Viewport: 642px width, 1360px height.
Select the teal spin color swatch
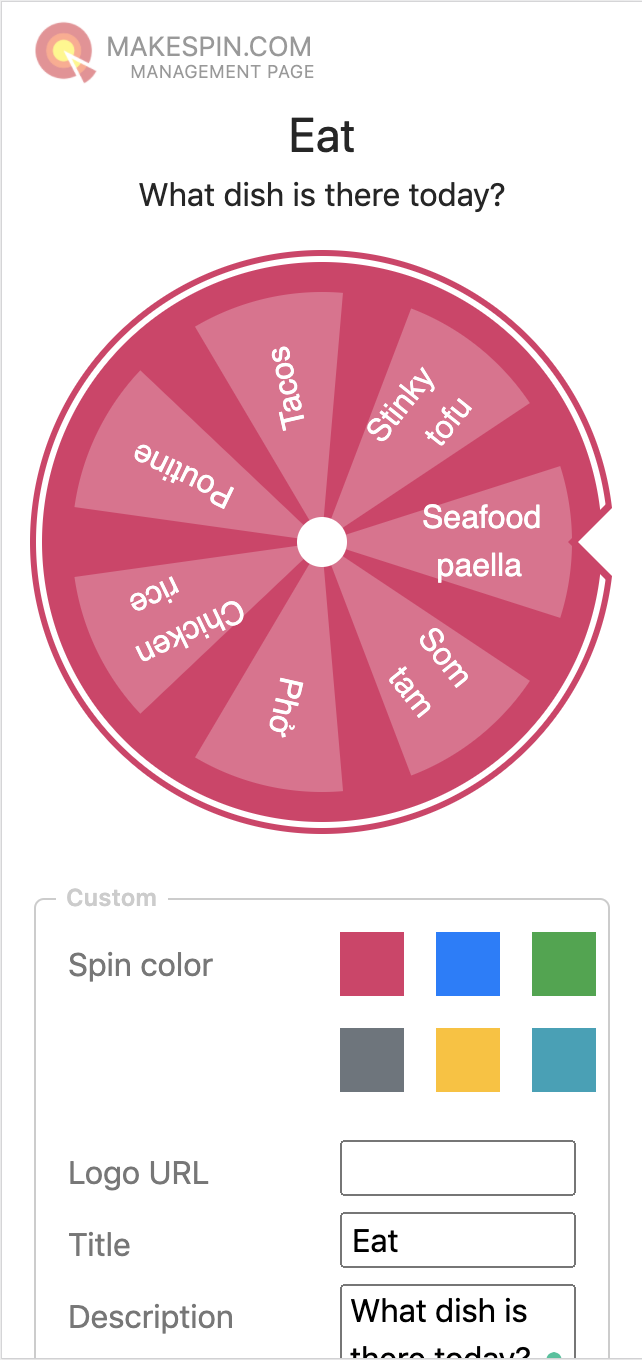coord(563,1059)
